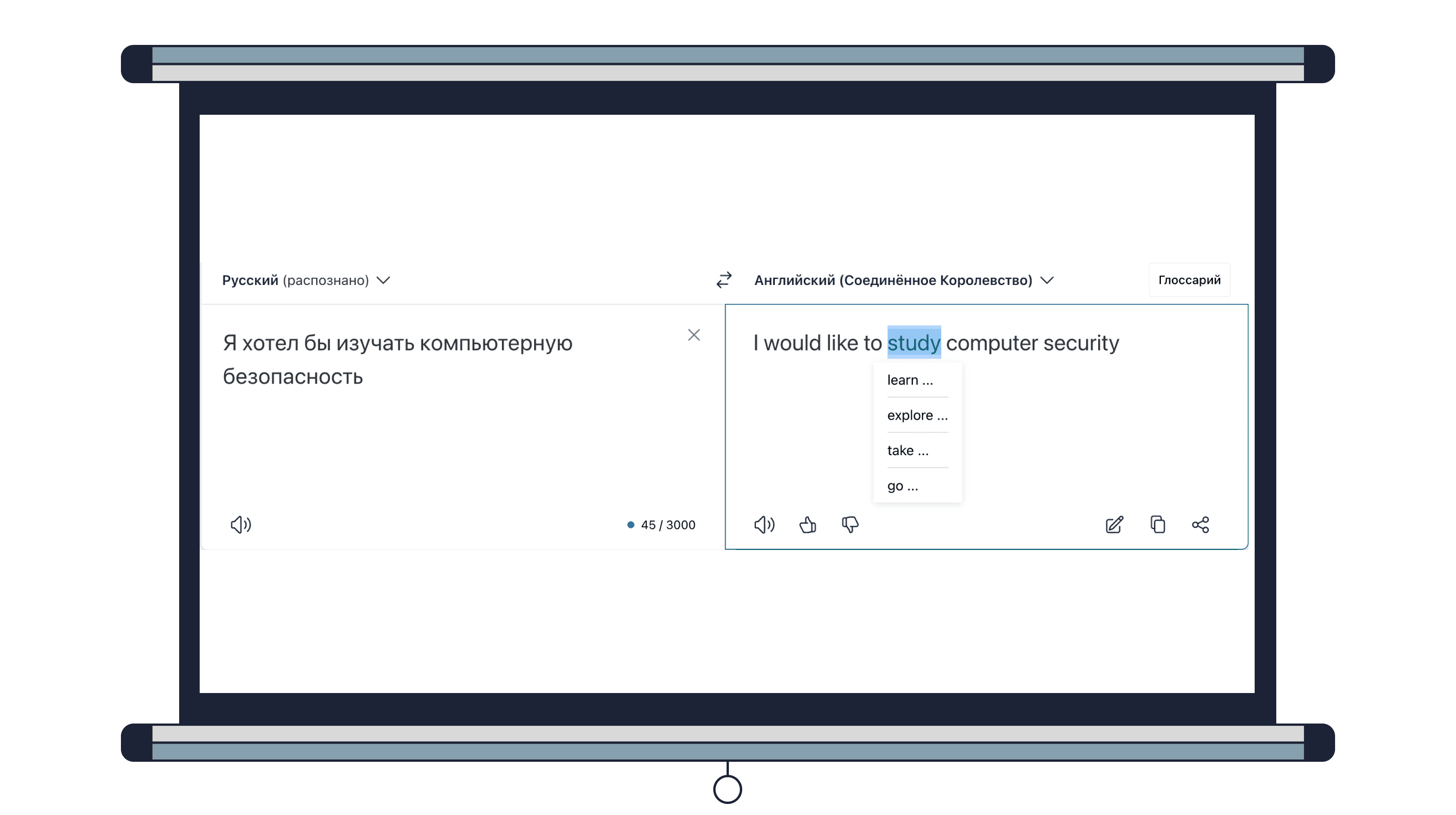
Task: Choose the 'take ...' alternative
Action: (x=917, y=450)
